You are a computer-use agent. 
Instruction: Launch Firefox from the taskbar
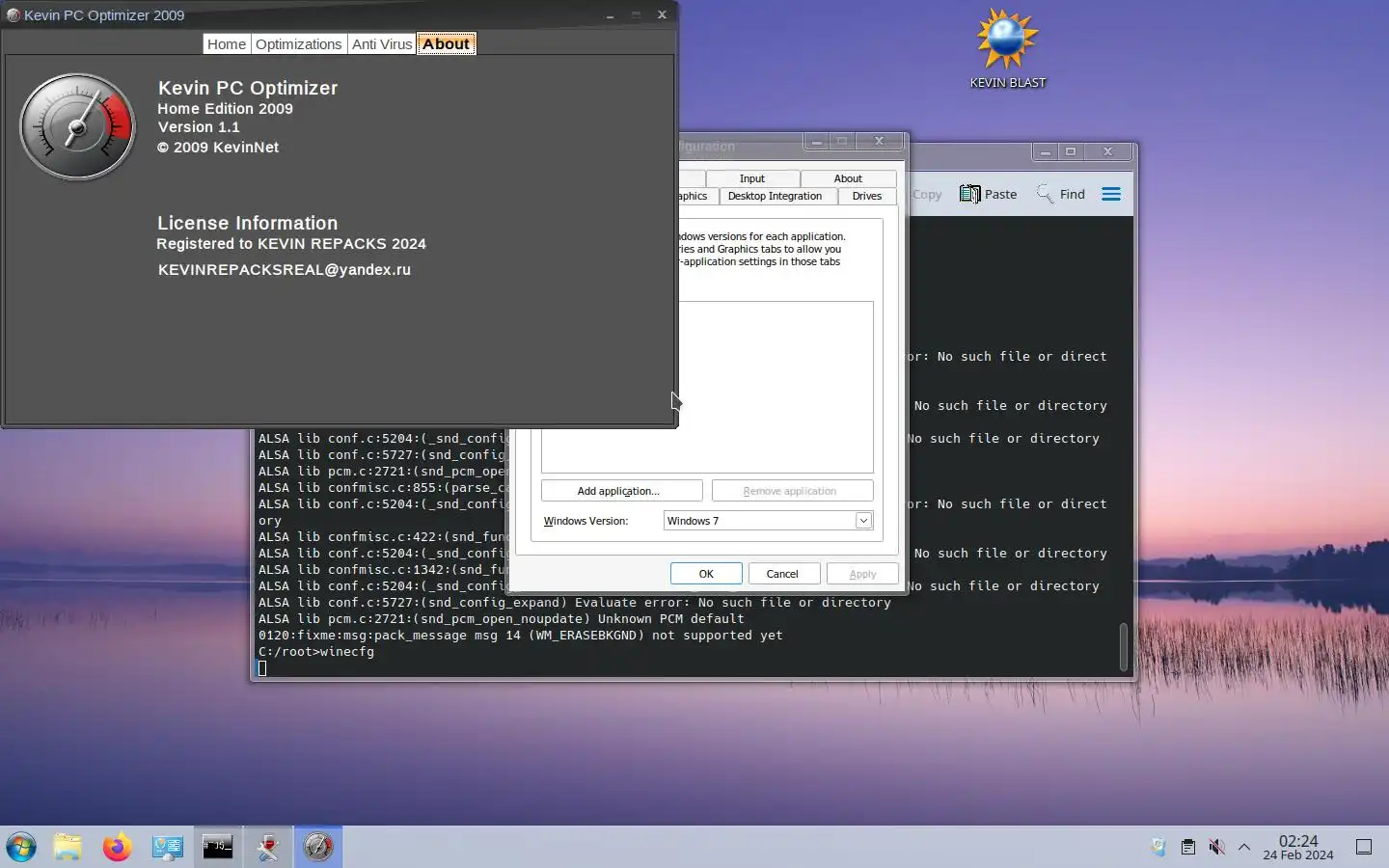pos(118,848)
